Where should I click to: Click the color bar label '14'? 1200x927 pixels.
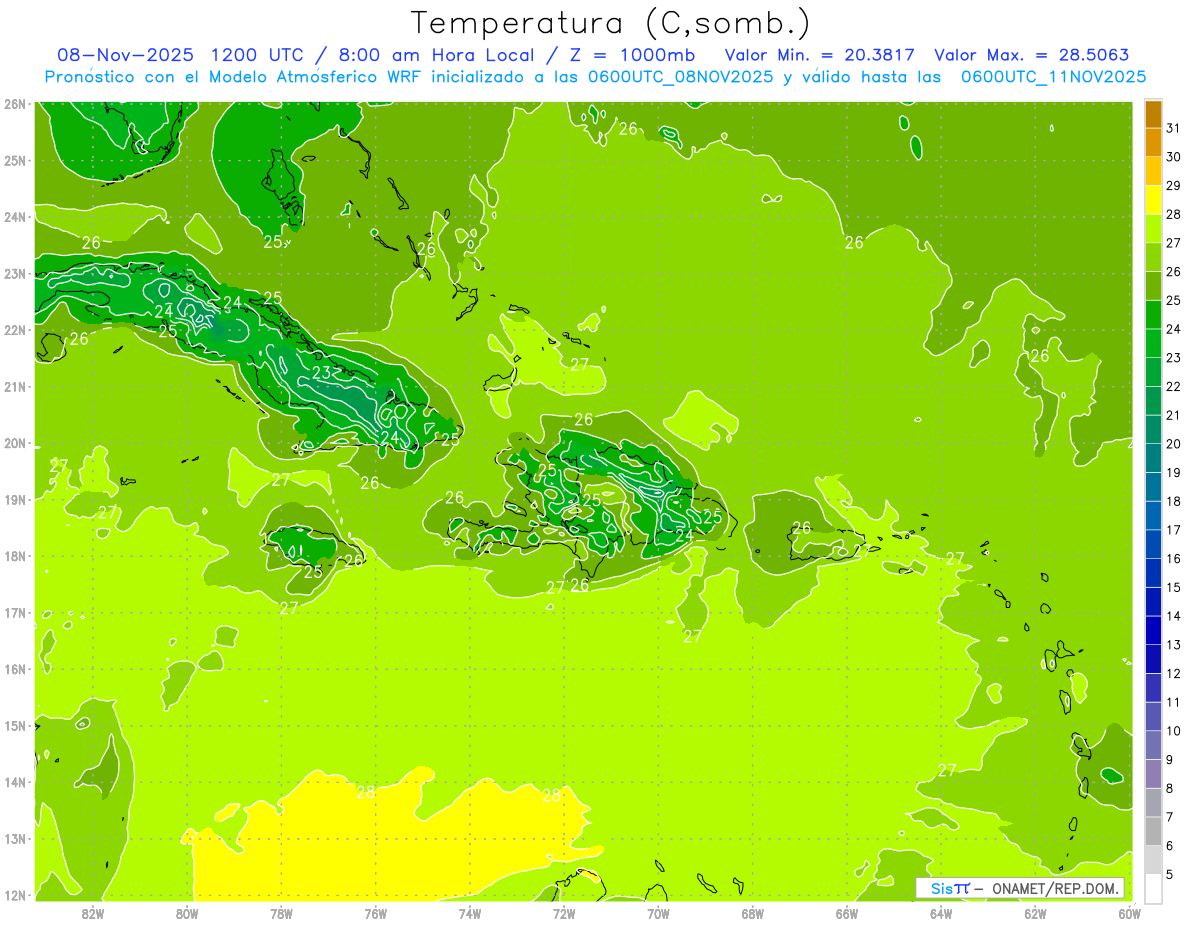1174,616
